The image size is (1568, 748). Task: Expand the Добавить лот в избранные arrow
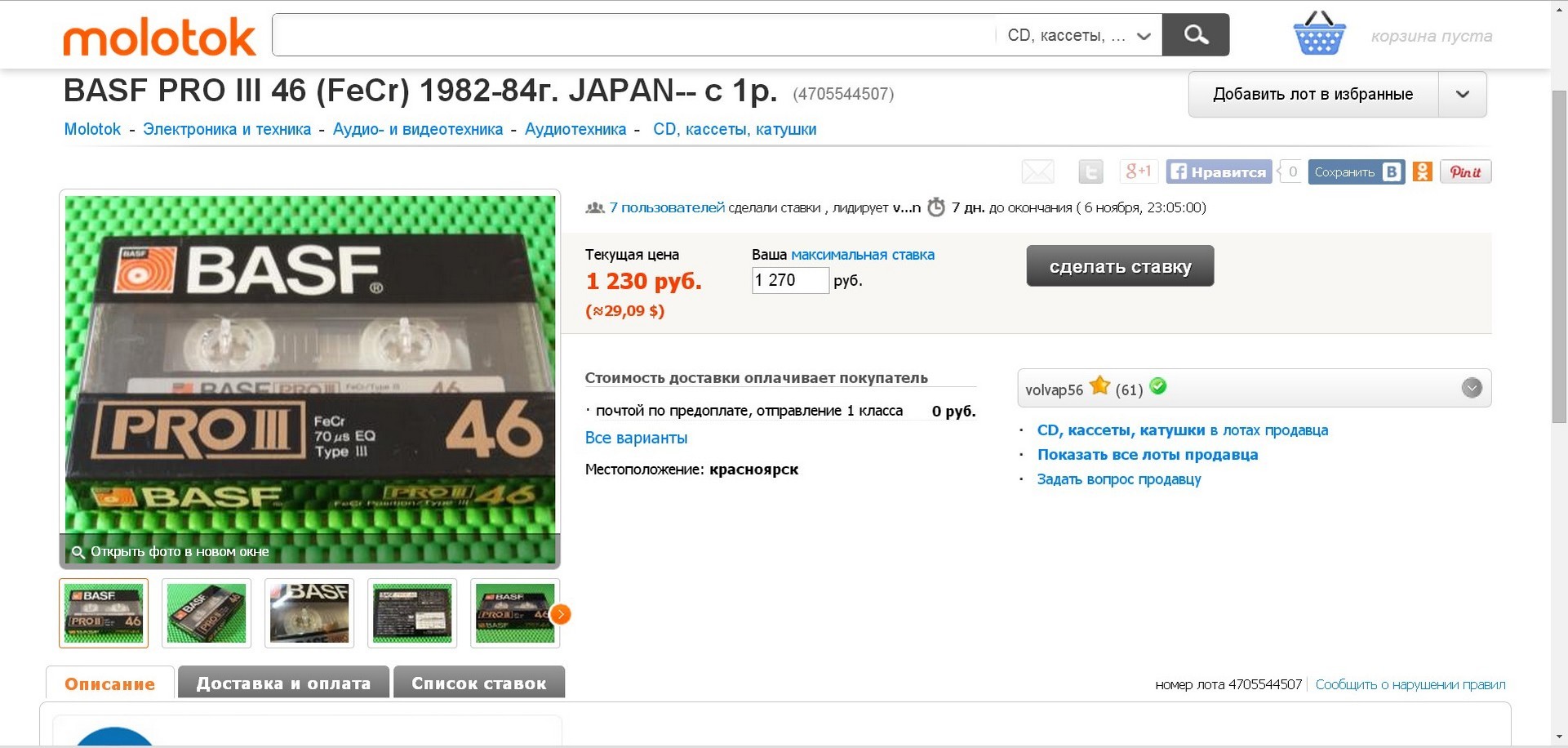[x=1462, y=94]
